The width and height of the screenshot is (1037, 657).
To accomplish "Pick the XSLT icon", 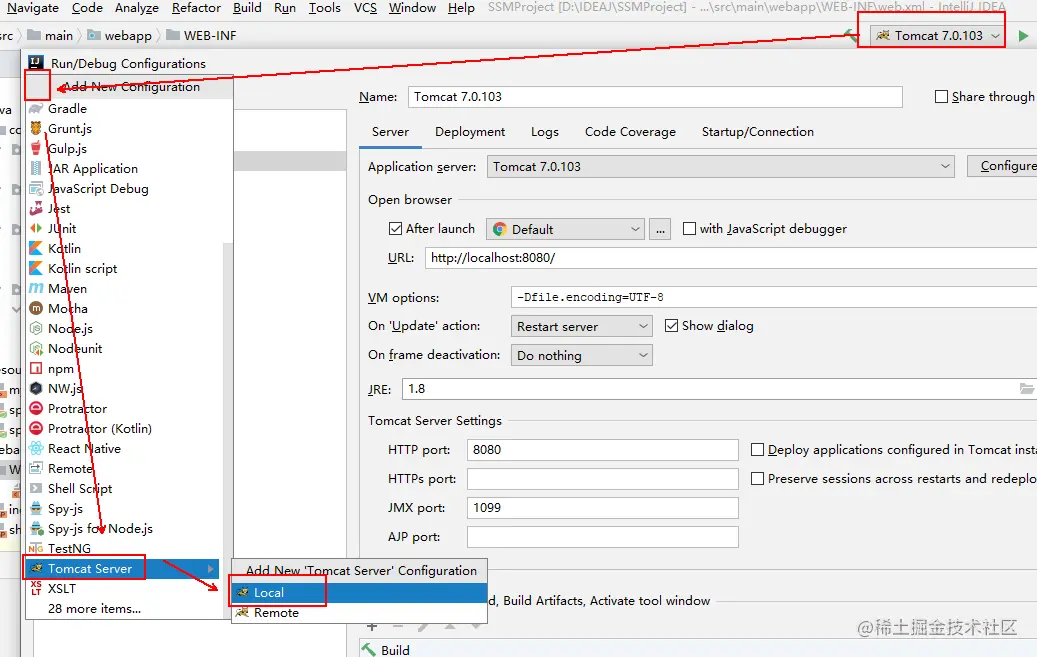I will (36, 588).
